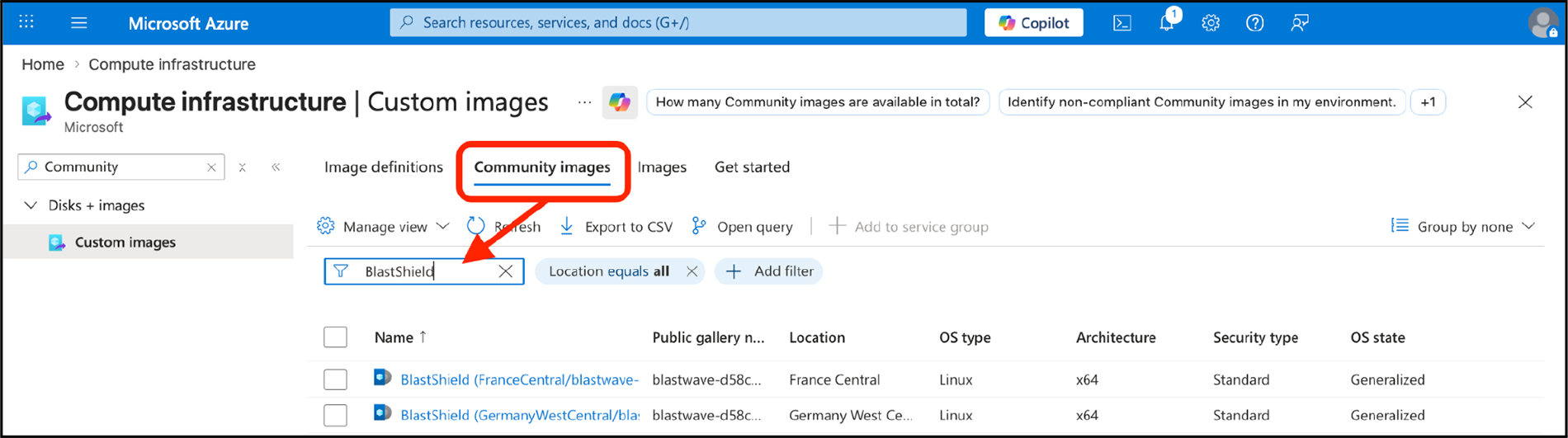
Task: Remove the Location equals all filter
Action: tap(692, 271)
